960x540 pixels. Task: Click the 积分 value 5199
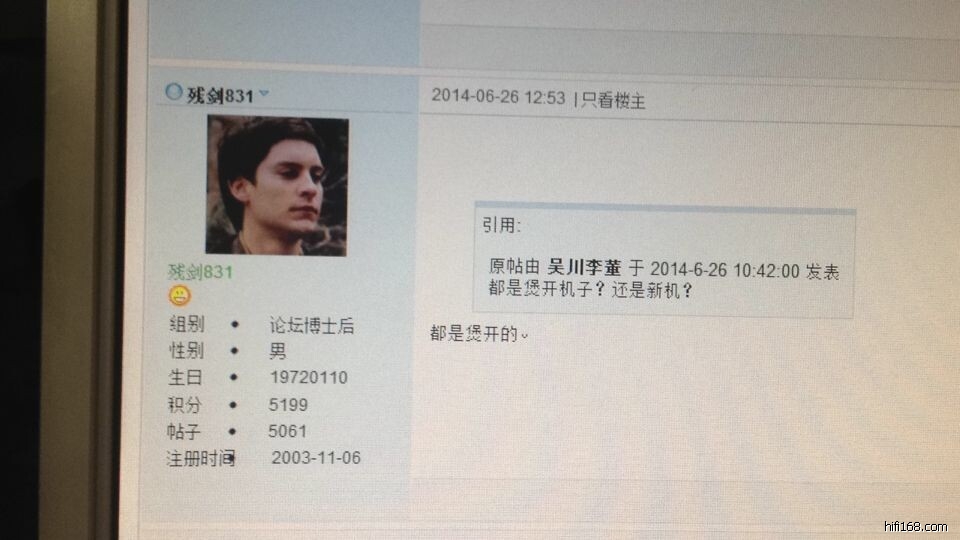[x=288, y=405]
